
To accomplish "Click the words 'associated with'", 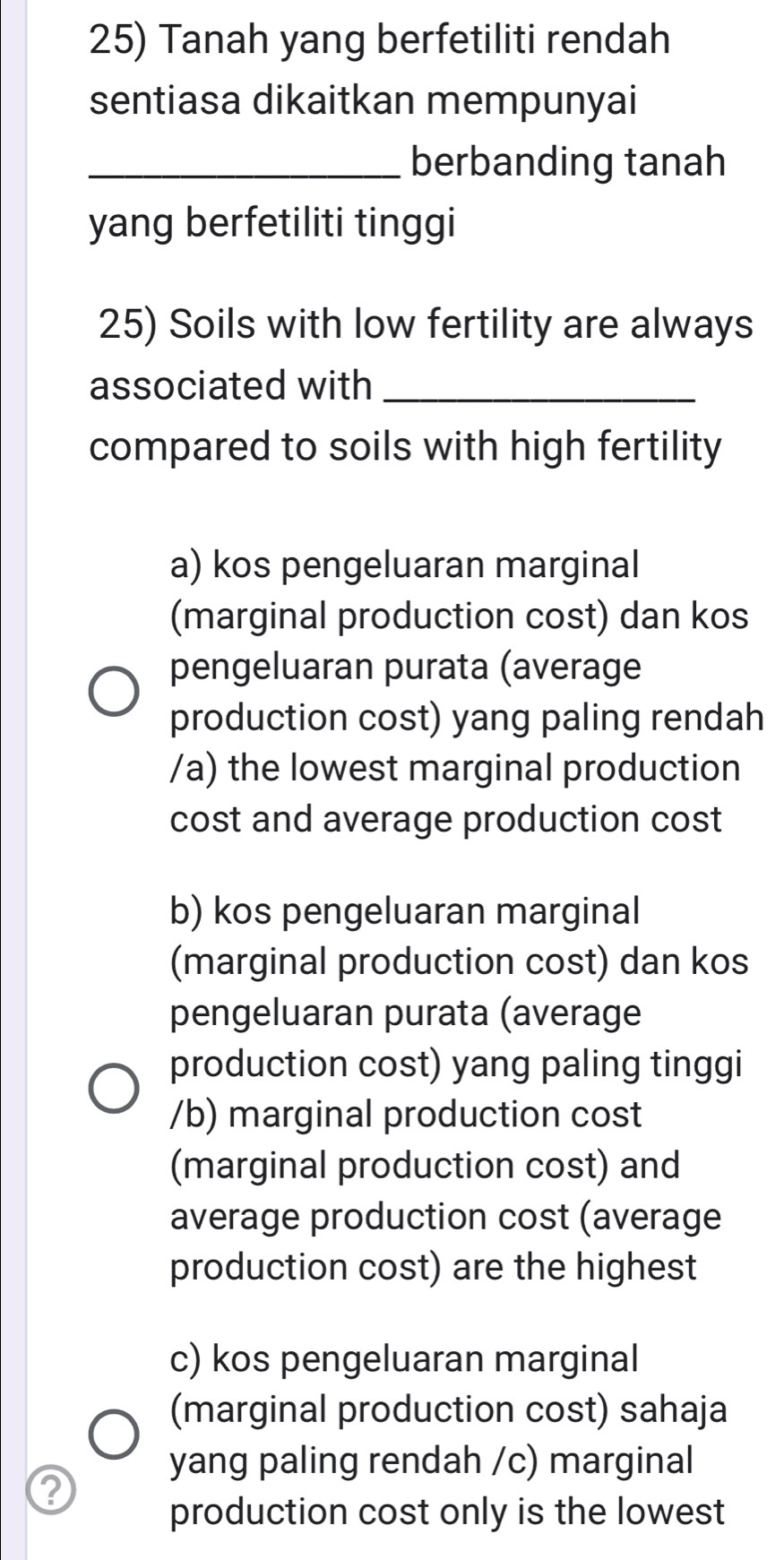I will [x=231, y=386].
